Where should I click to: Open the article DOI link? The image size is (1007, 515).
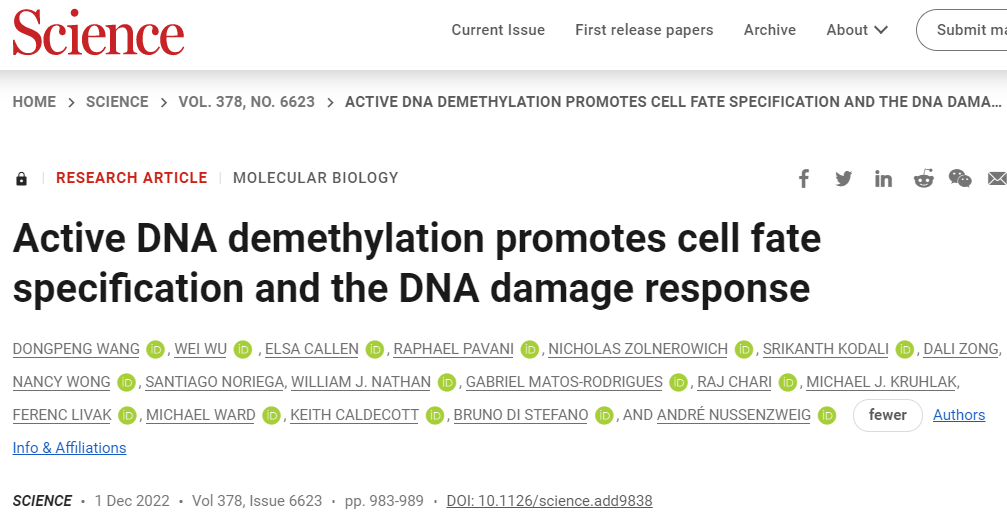coord(549,501)
